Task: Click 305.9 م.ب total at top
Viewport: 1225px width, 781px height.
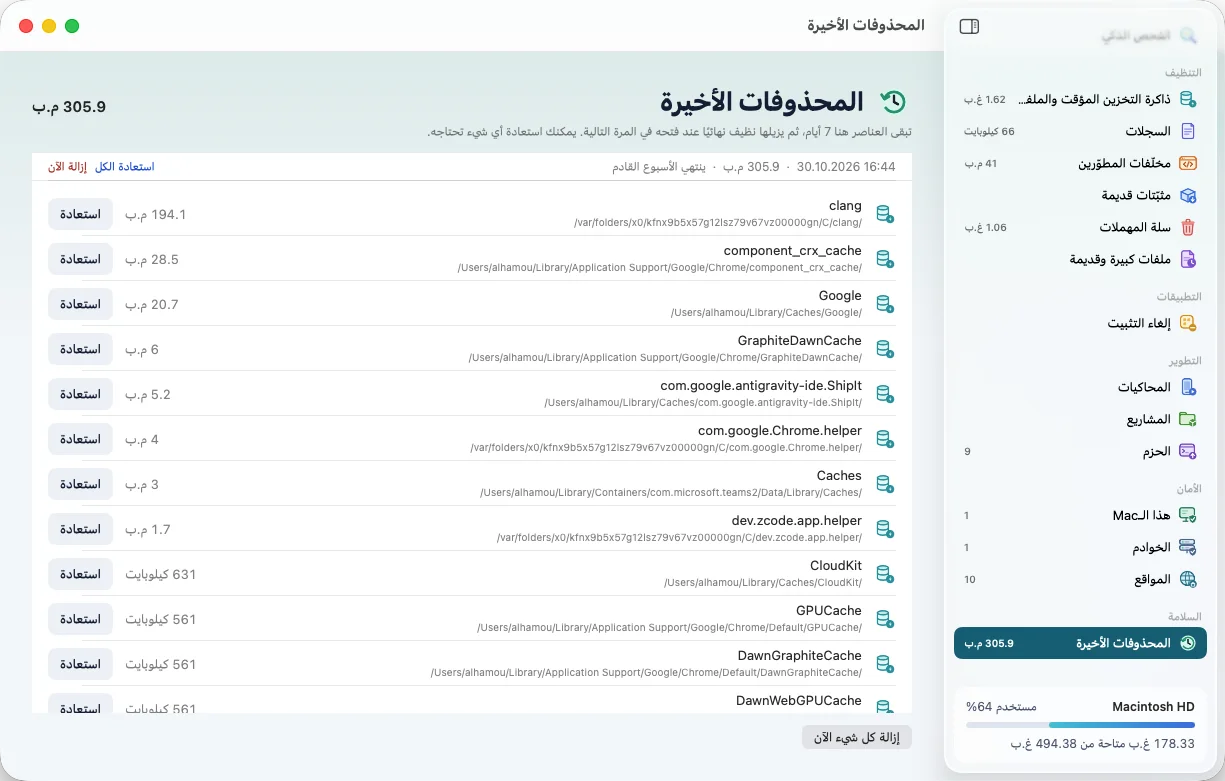Action: (70, 106)
